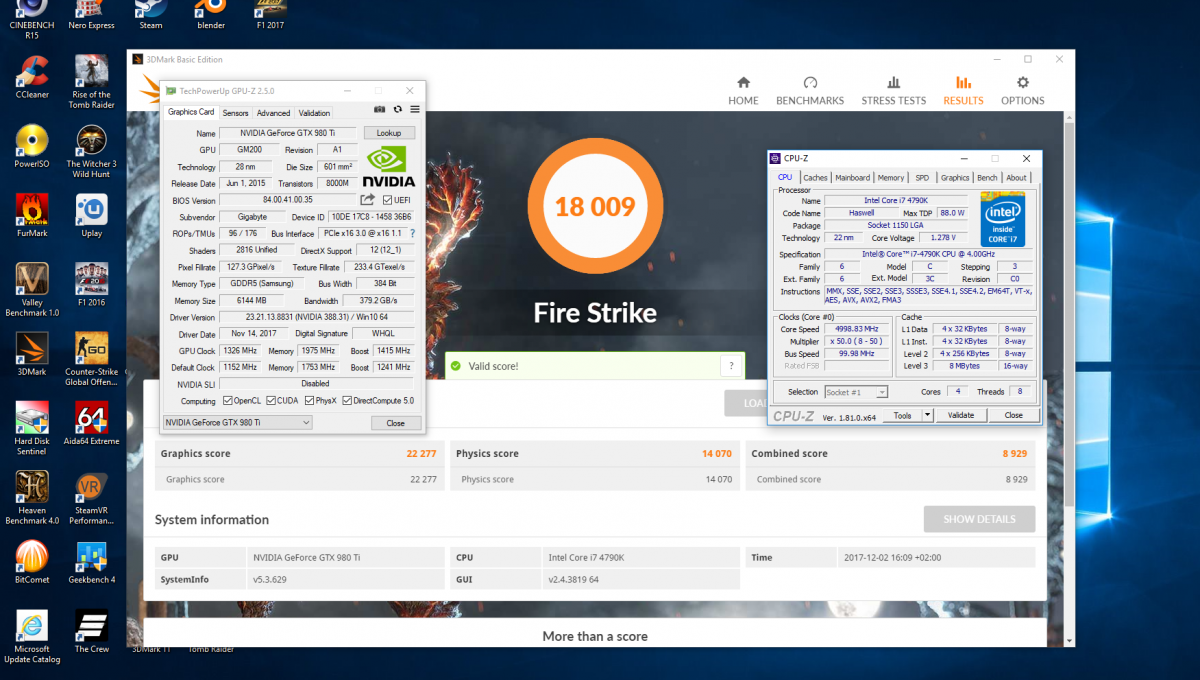Go to HOME in 3DMark
The height and width of the screenshot is (680, 1200).
[x=743, y=90]
